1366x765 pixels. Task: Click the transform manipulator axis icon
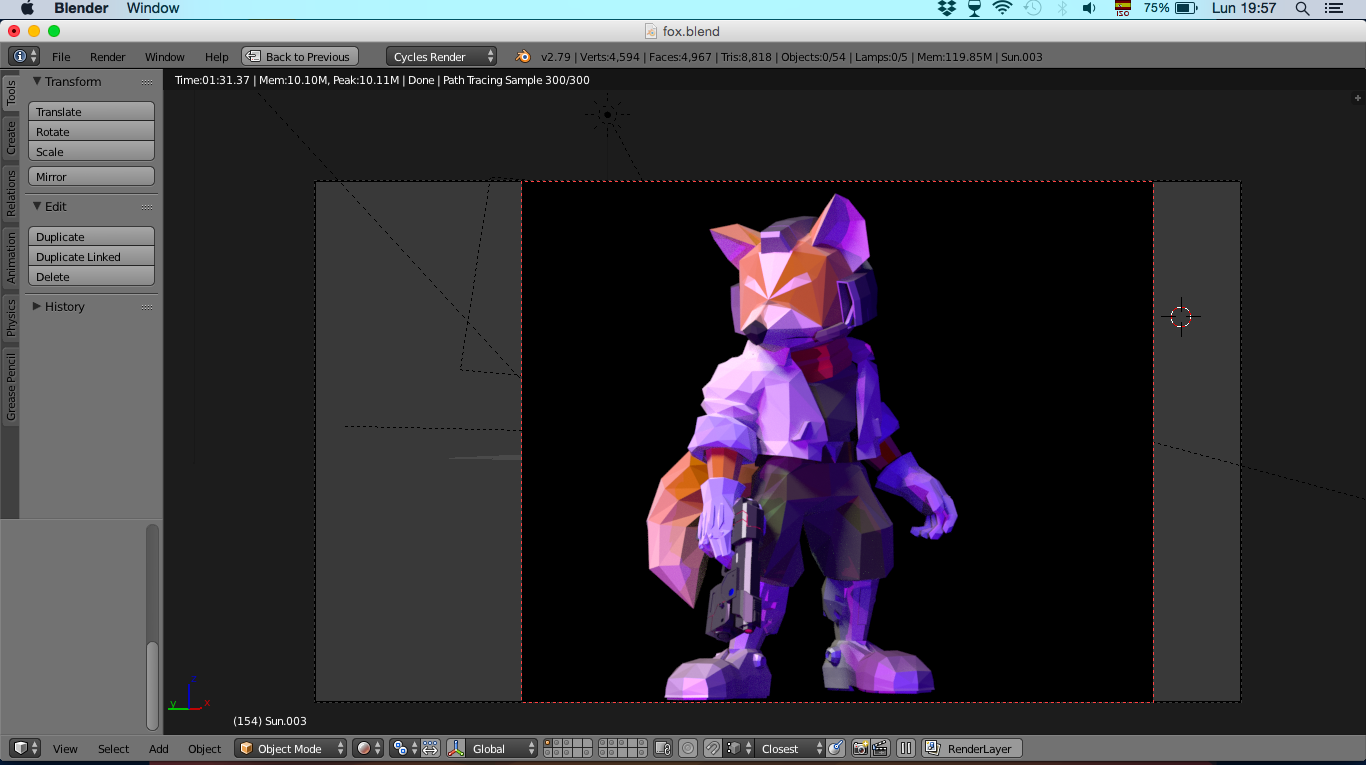pos(455,748)
